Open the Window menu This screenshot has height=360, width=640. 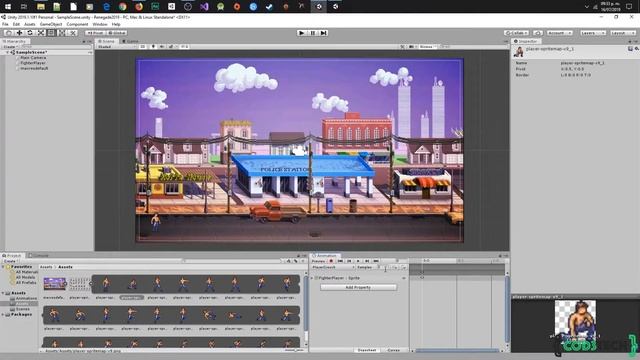[x=100, y=24]
